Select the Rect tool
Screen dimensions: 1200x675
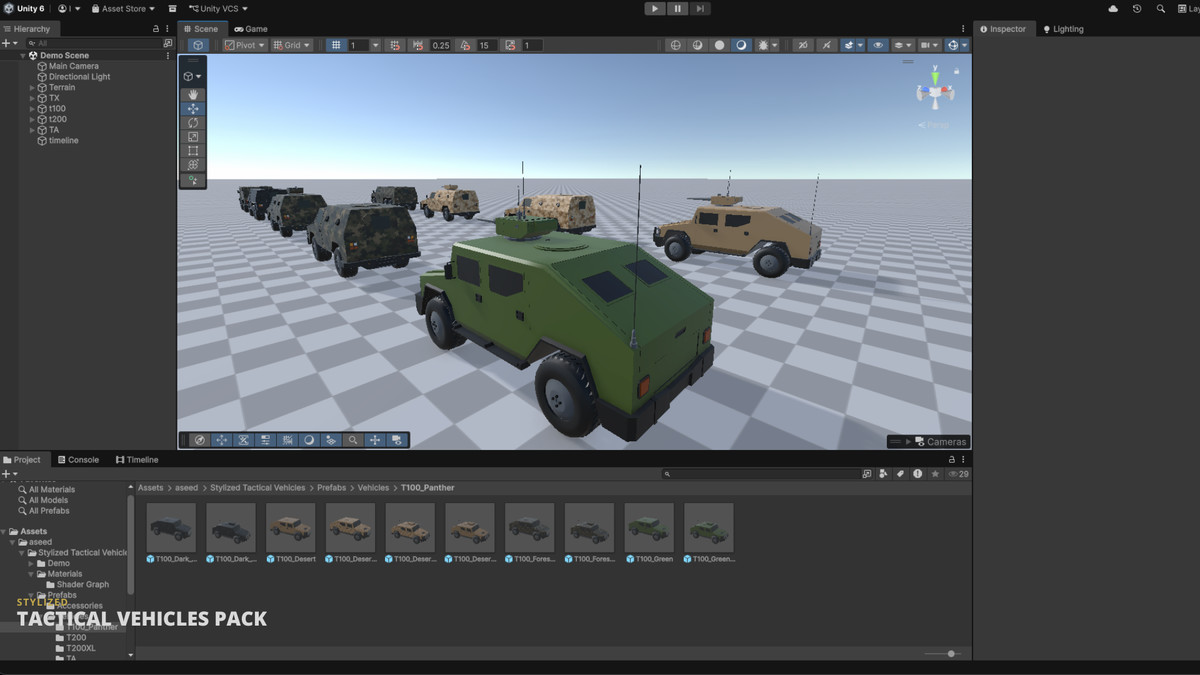click(193, 151)
